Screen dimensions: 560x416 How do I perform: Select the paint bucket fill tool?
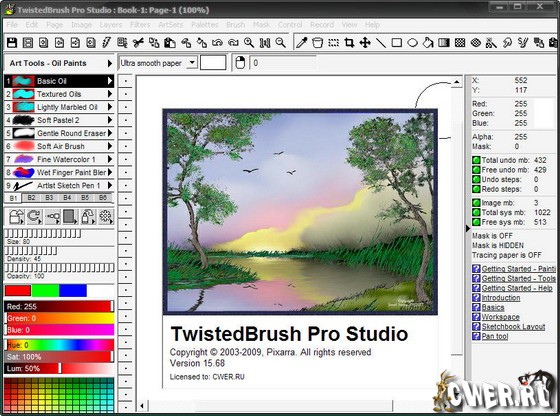coord(428,43)
